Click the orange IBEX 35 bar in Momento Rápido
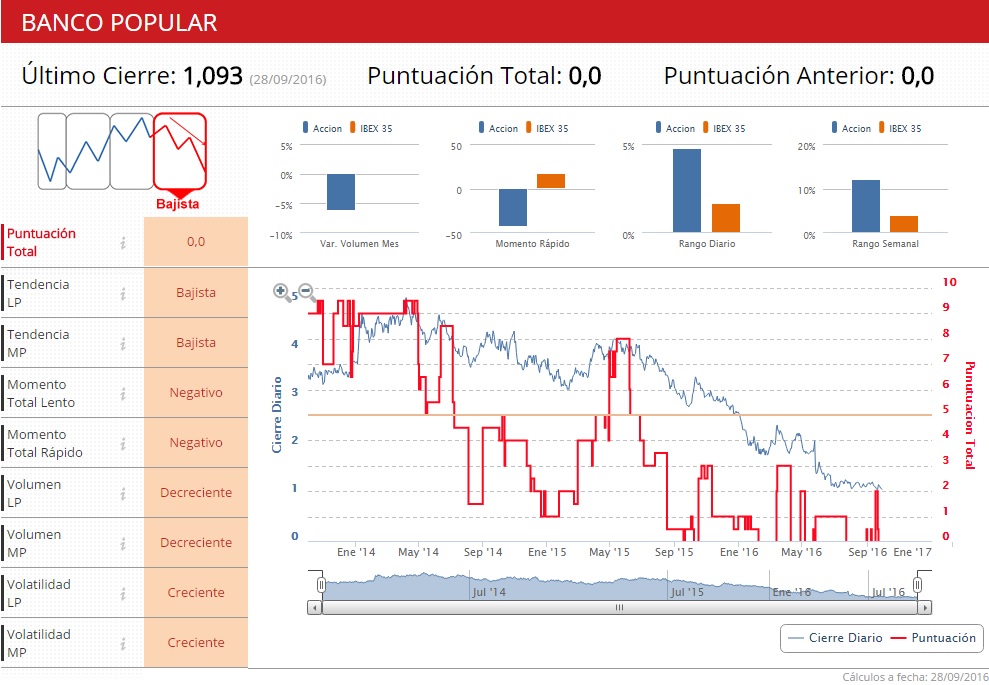The image size is (989, 685). tap(551, 181)
